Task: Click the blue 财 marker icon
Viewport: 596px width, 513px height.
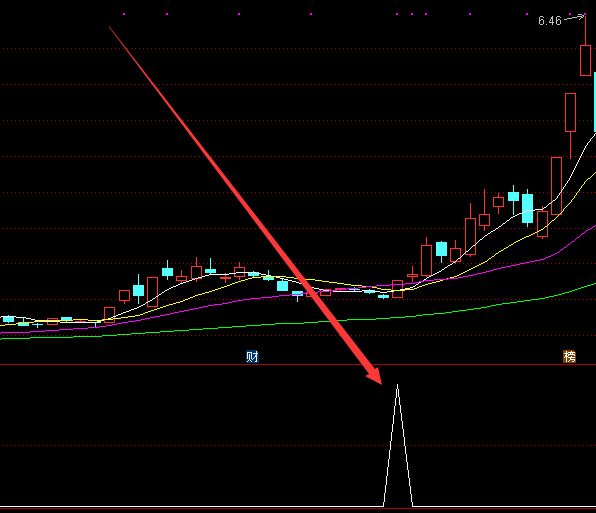Action: coord(252,356)
